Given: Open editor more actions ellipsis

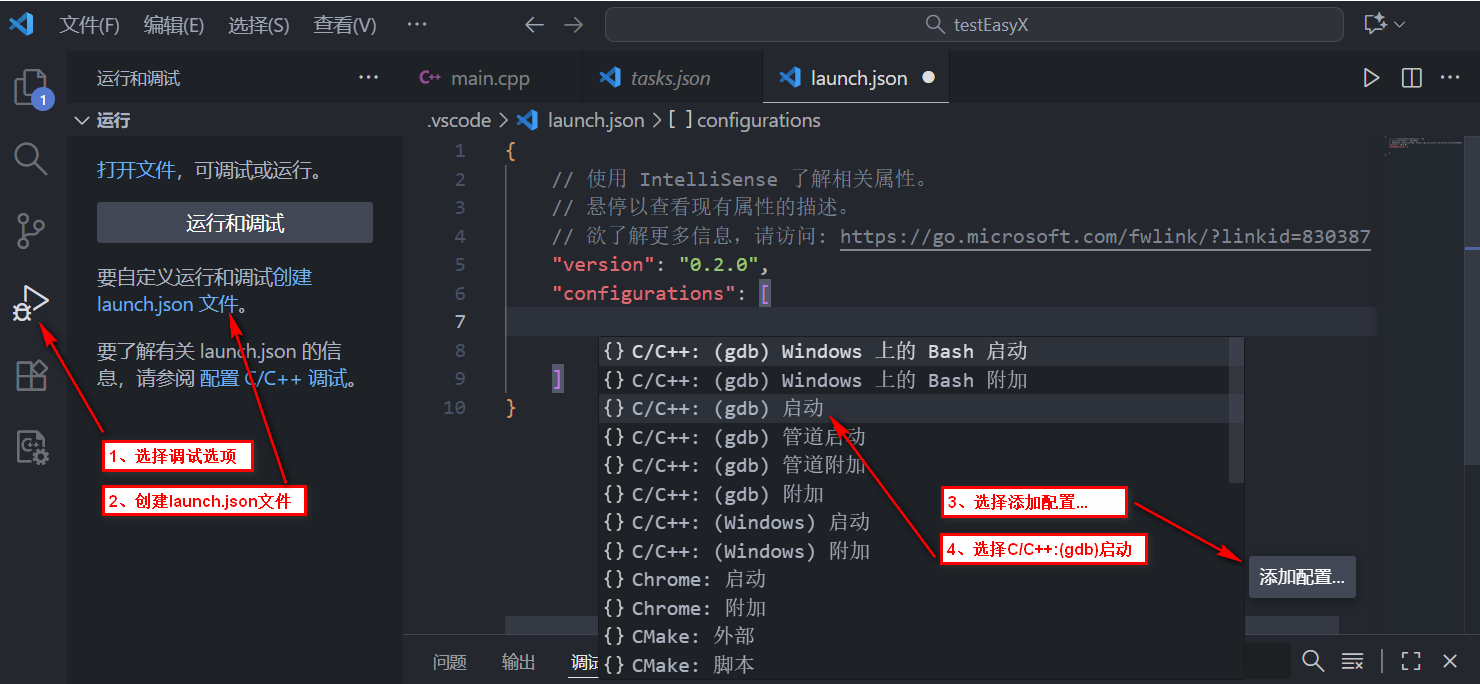Looking at the screenshot, I should [x=1450, y=78].
